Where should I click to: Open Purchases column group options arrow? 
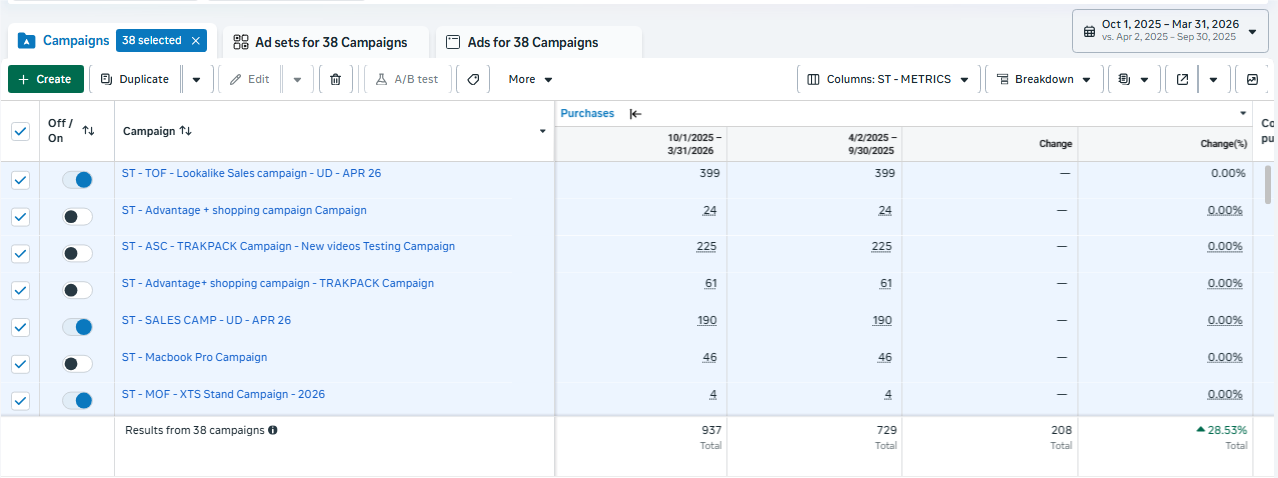[1244, 113]
